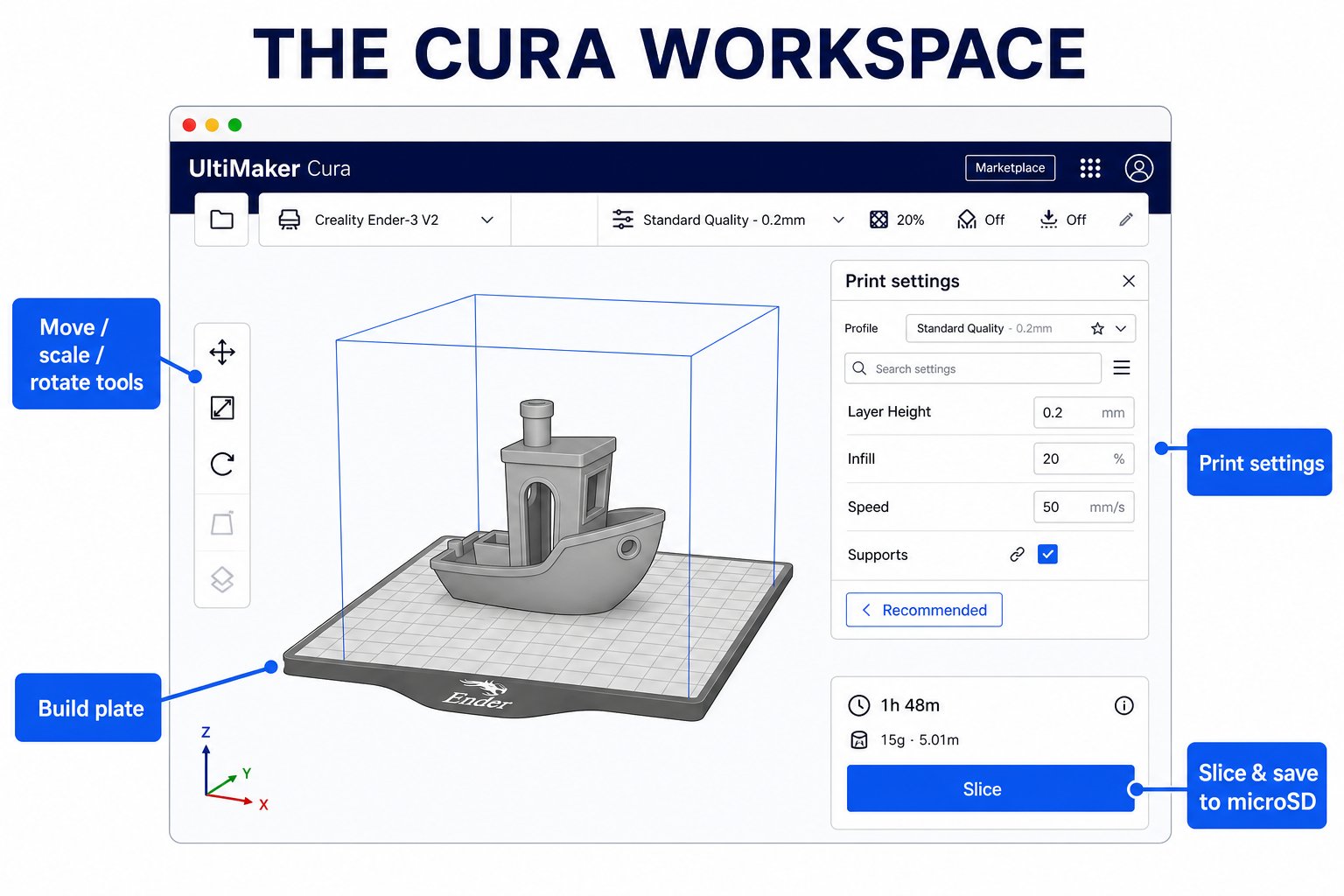Open settings visibility hamburger menu
This screenshot has height=896, width=1344.
1122,368
